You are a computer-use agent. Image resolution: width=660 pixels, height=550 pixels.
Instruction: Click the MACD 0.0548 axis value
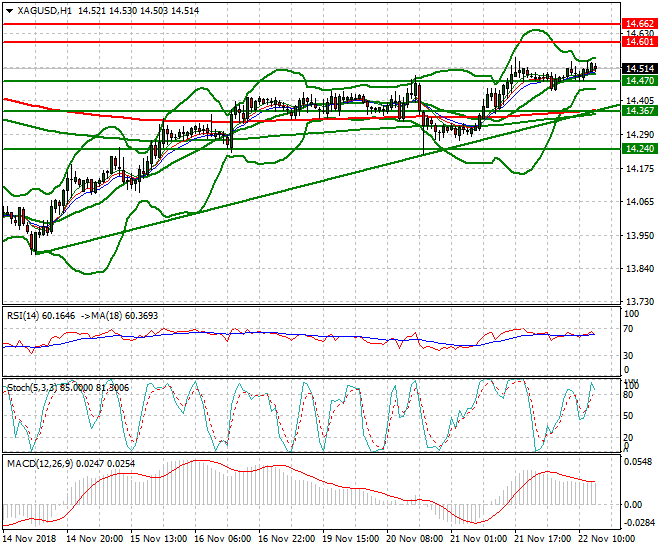click(x=639, y=462)
